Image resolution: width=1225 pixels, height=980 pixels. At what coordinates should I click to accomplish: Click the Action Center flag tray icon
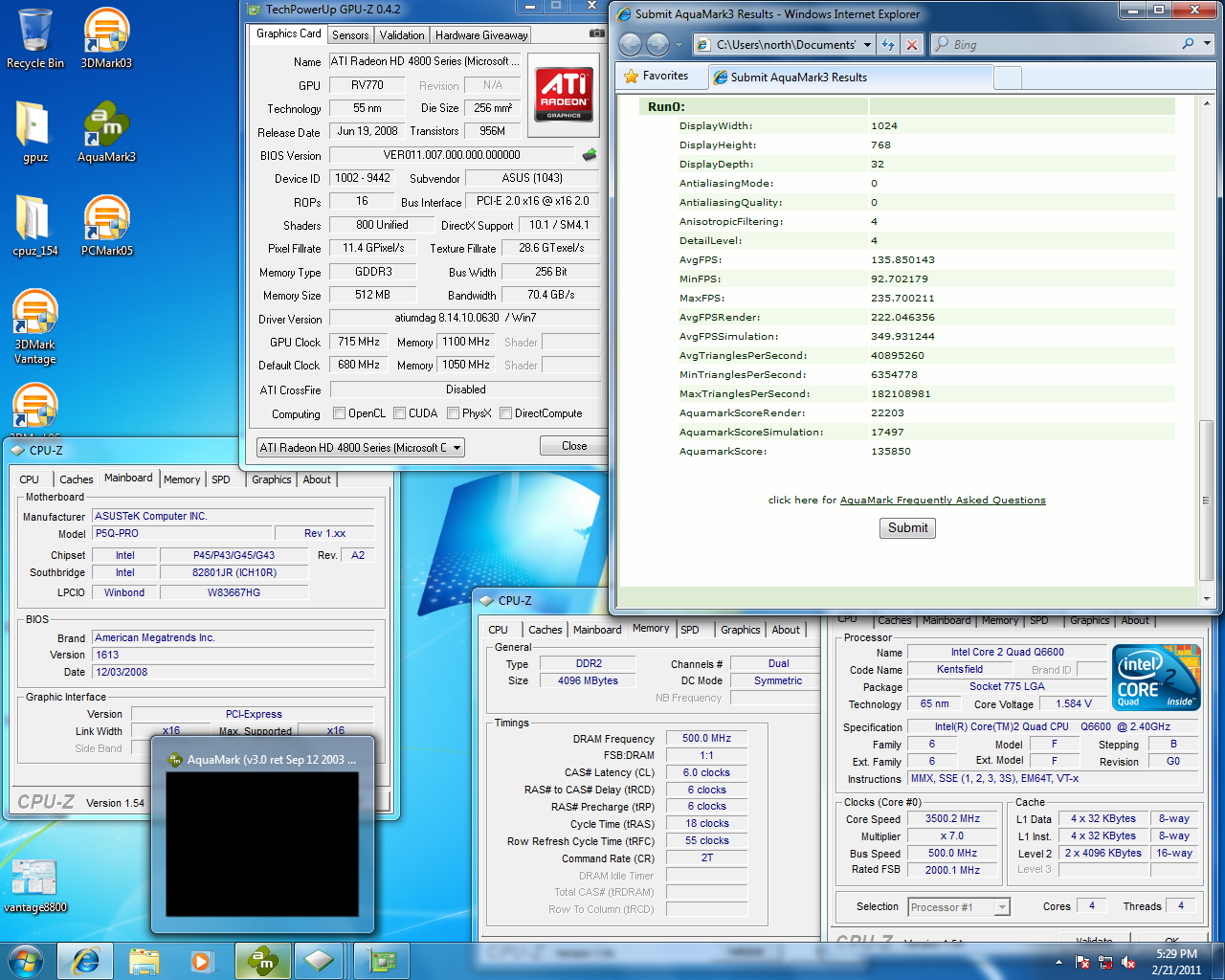(1082, 962)
